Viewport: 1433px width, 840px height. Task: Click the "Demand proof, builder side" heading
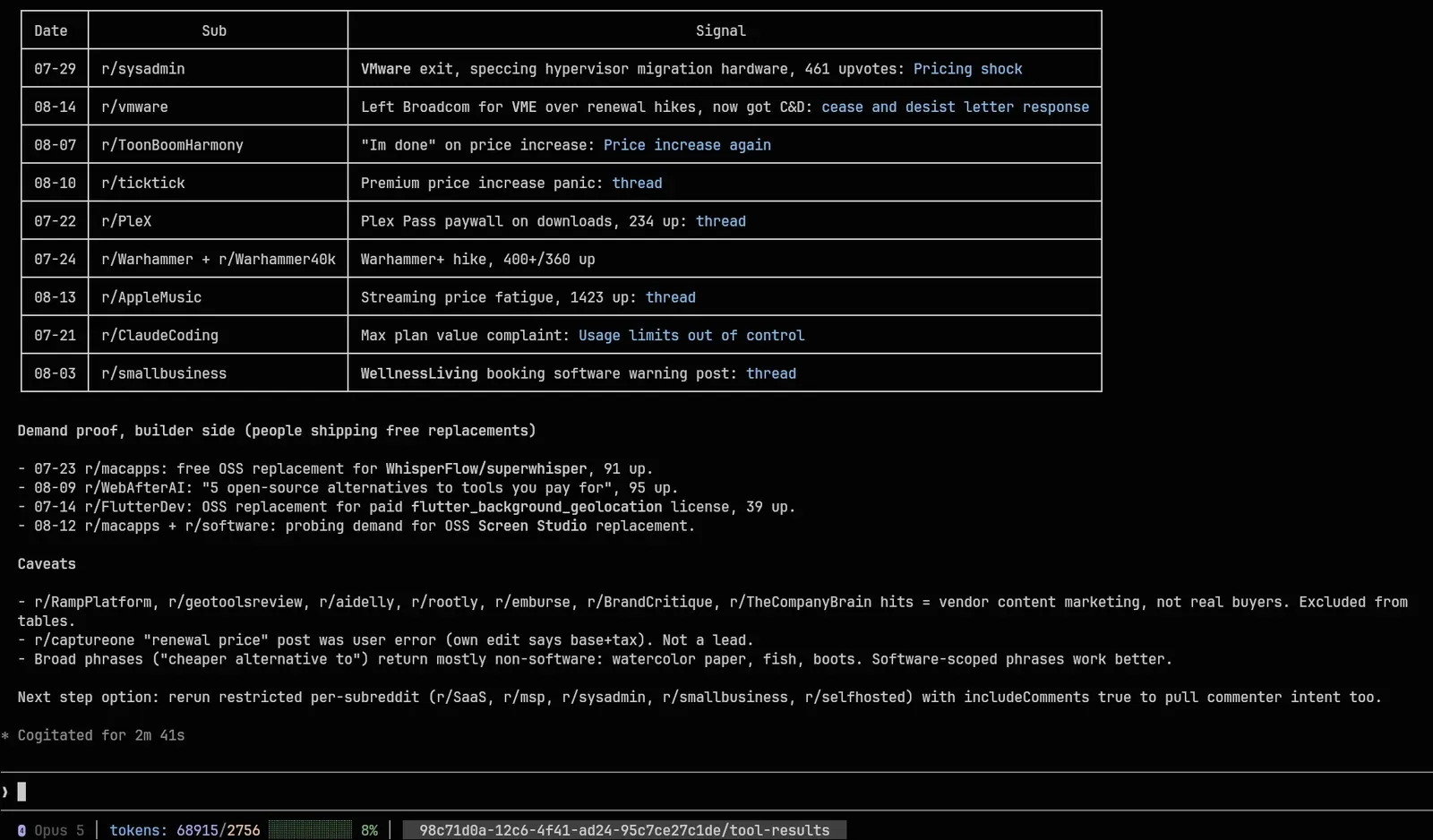pos(277,431)
